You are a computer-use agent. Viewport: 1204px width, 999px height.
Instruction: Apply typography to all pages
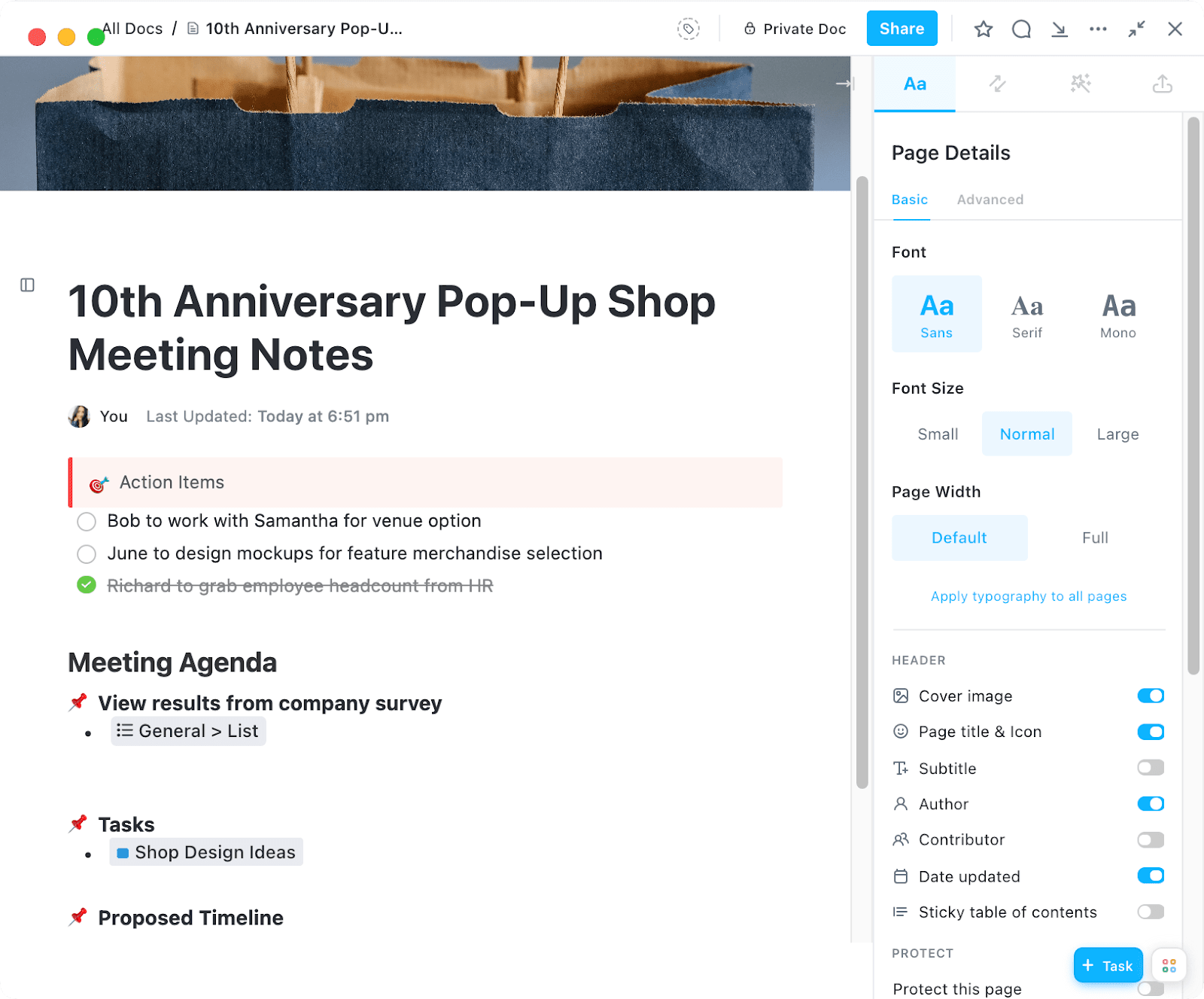coord(1028,595)
